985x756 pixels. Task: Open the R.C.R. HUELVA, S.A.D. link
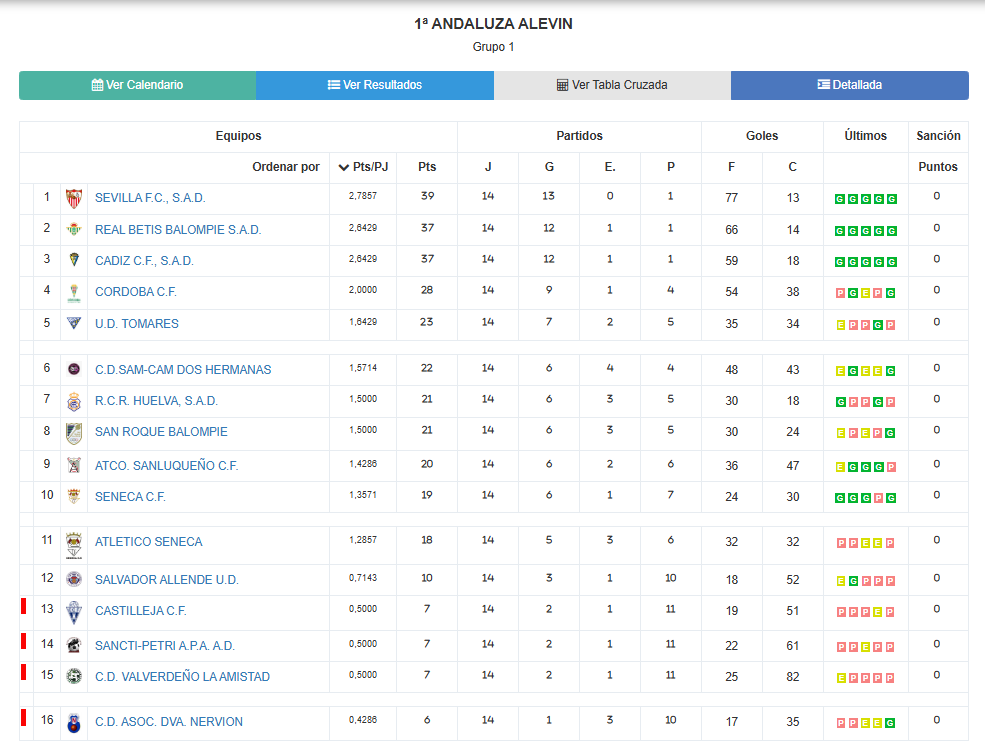156,401
